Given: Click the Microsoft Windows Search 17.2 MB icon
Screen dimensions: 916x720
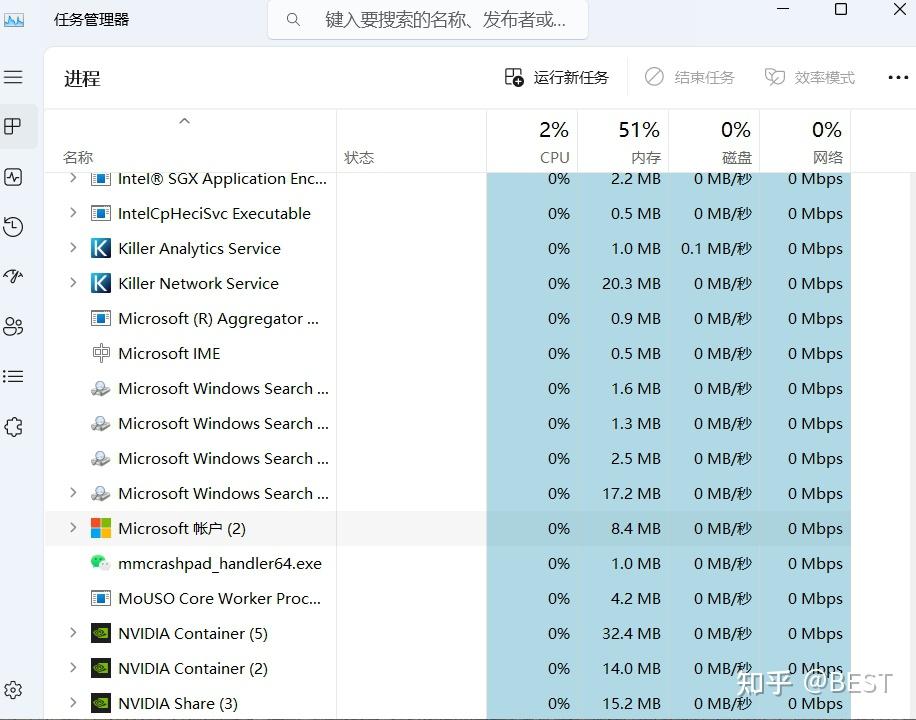Looking at the screenshot, I should 100,493.
